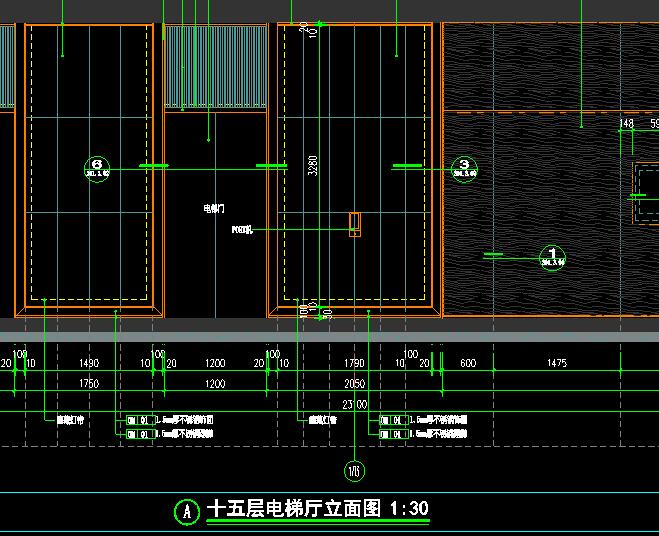
Task: Select the 十五层电梯厅立面图 1:30 title text
Action: tap(318, 509)
